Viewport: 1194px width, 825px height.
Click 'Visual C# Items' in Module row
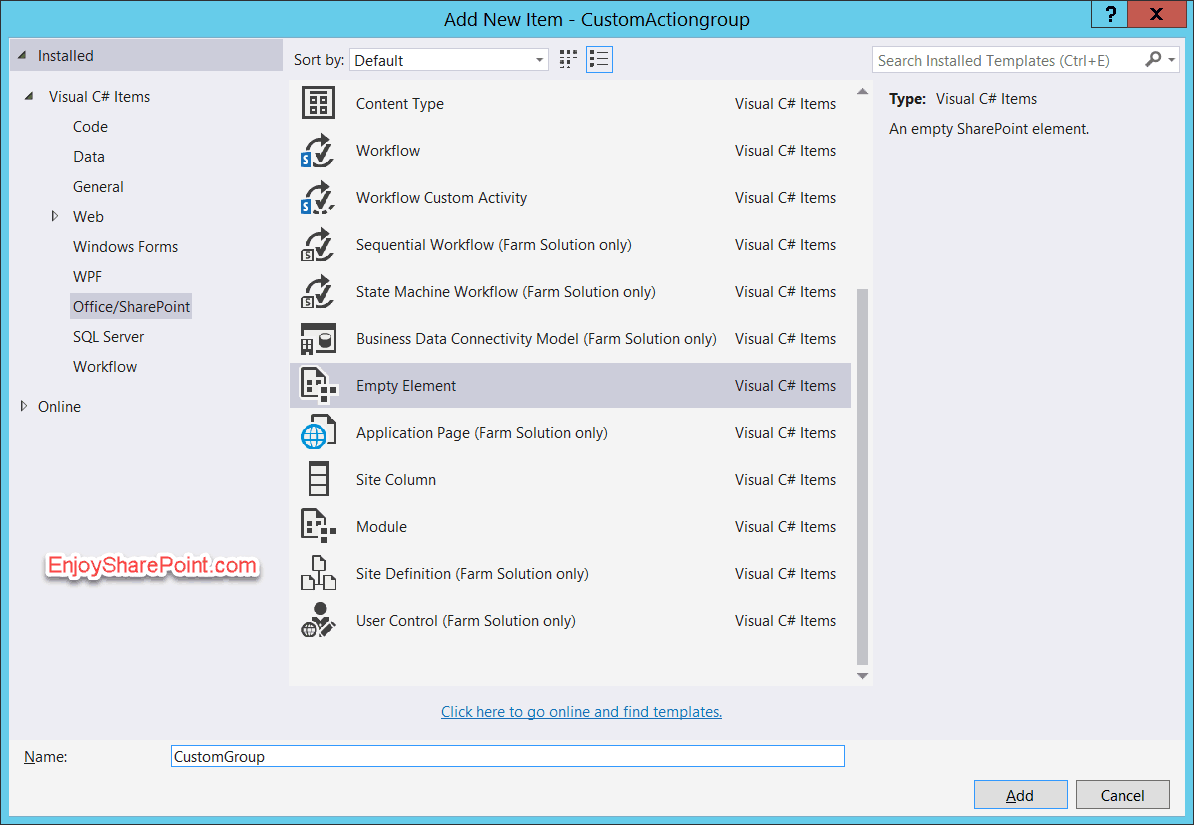pos(785,527)
